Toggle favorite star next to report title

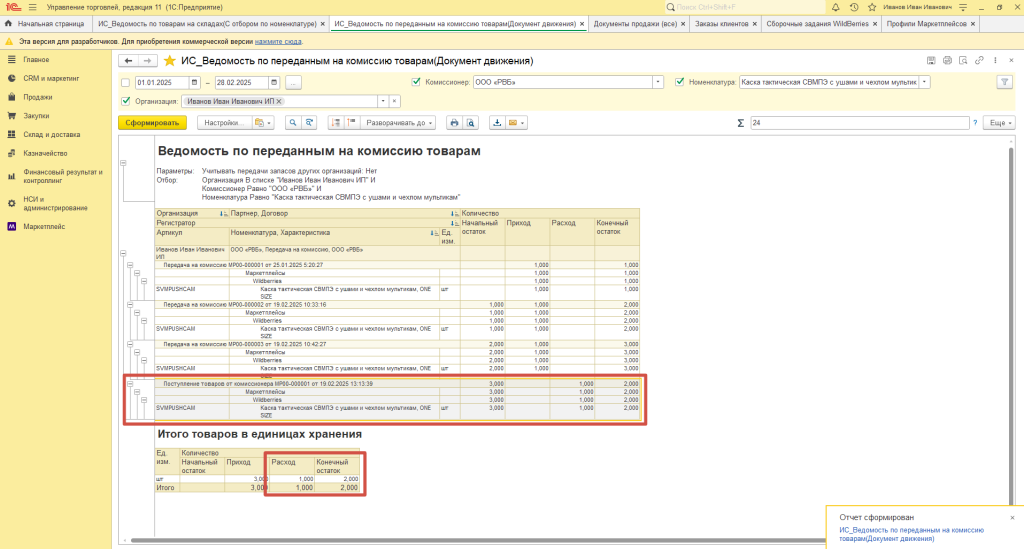170,61
